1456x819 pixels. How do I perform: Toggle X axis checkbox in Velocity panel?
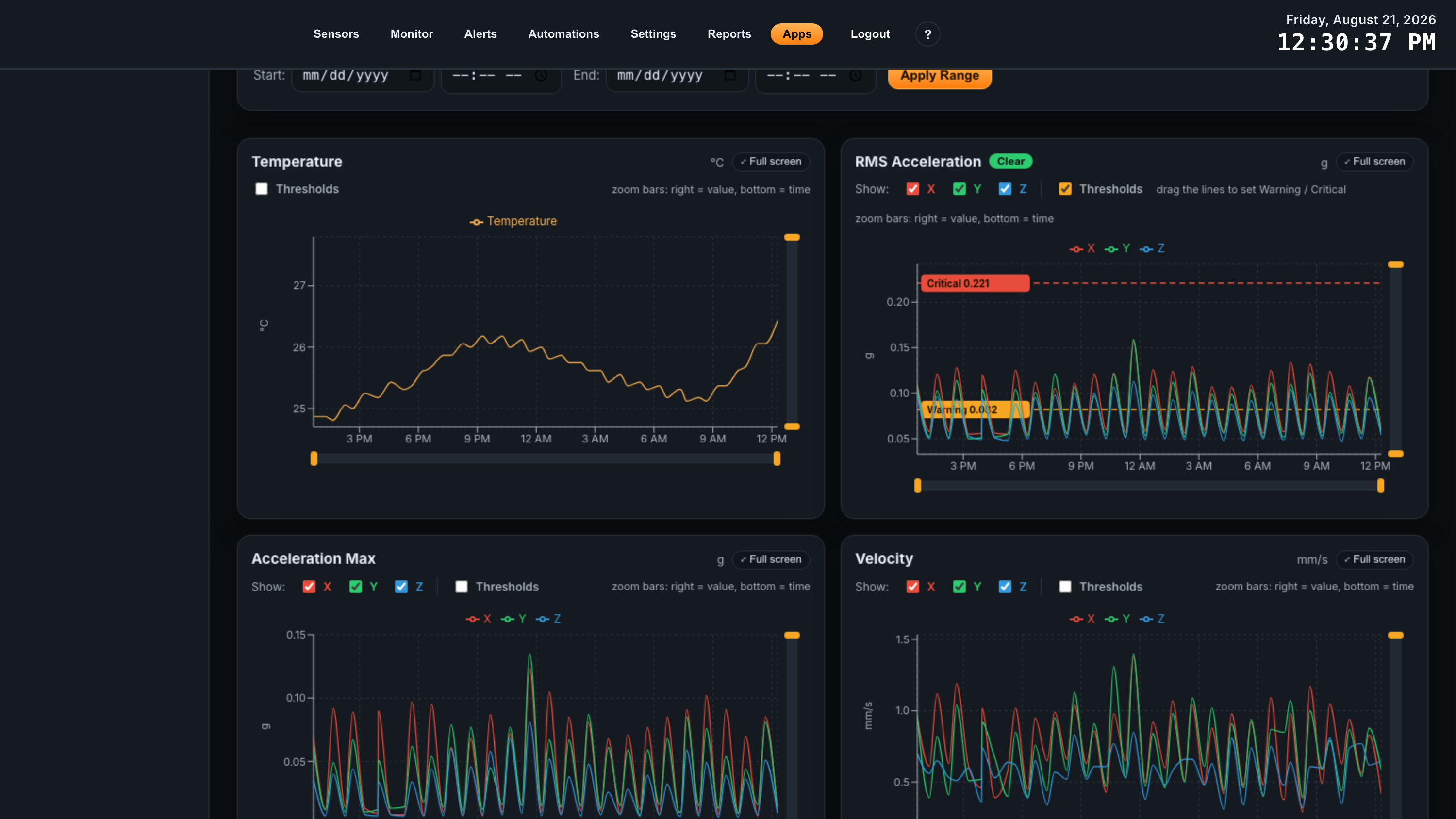(x=912, y=587)
